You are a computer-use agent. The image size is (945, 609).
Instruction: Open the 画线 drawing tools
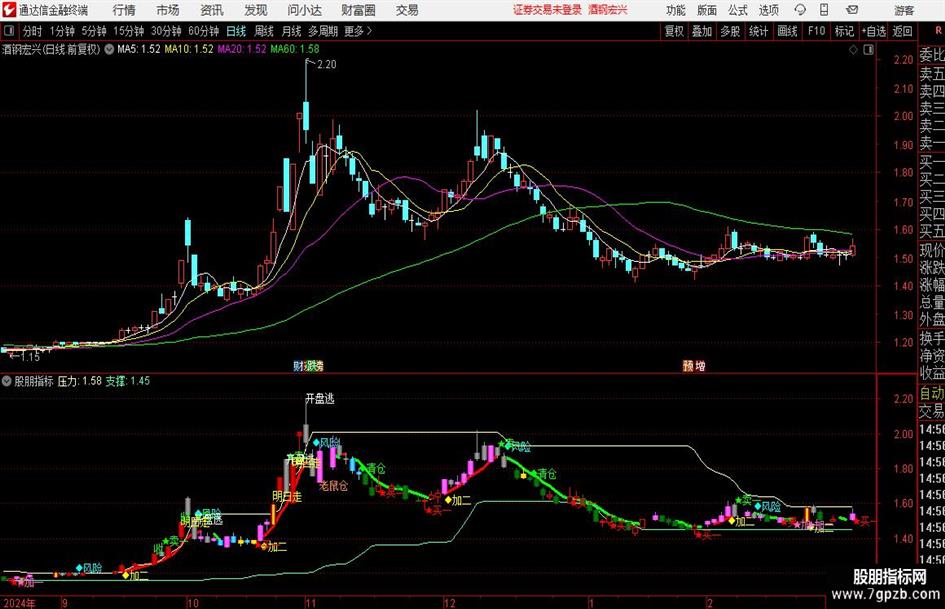787,31
